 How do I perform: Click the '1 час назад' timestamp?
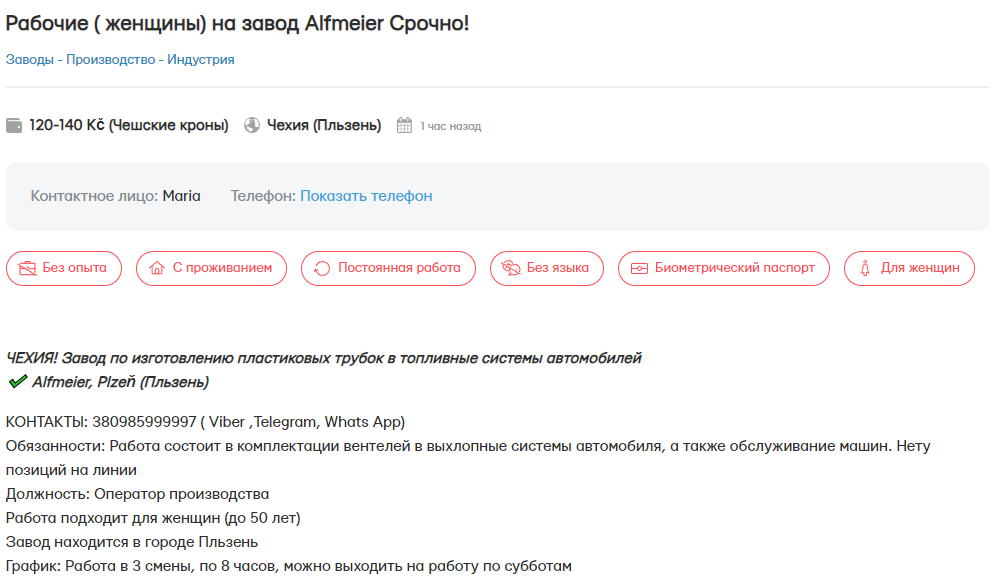[450, 127]
